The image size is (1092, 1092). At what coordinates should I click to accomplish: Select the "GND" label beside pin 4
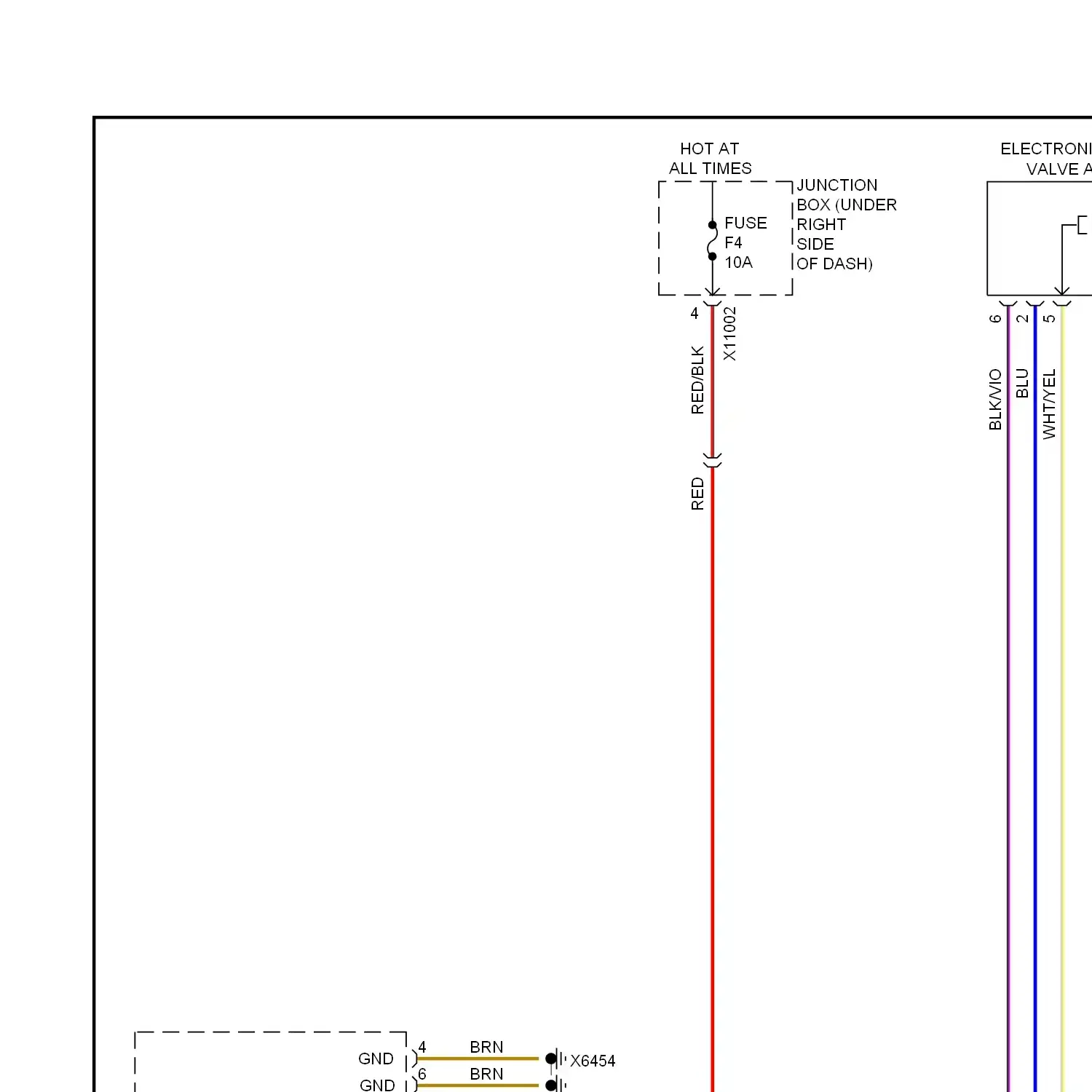pos(376,1059)
